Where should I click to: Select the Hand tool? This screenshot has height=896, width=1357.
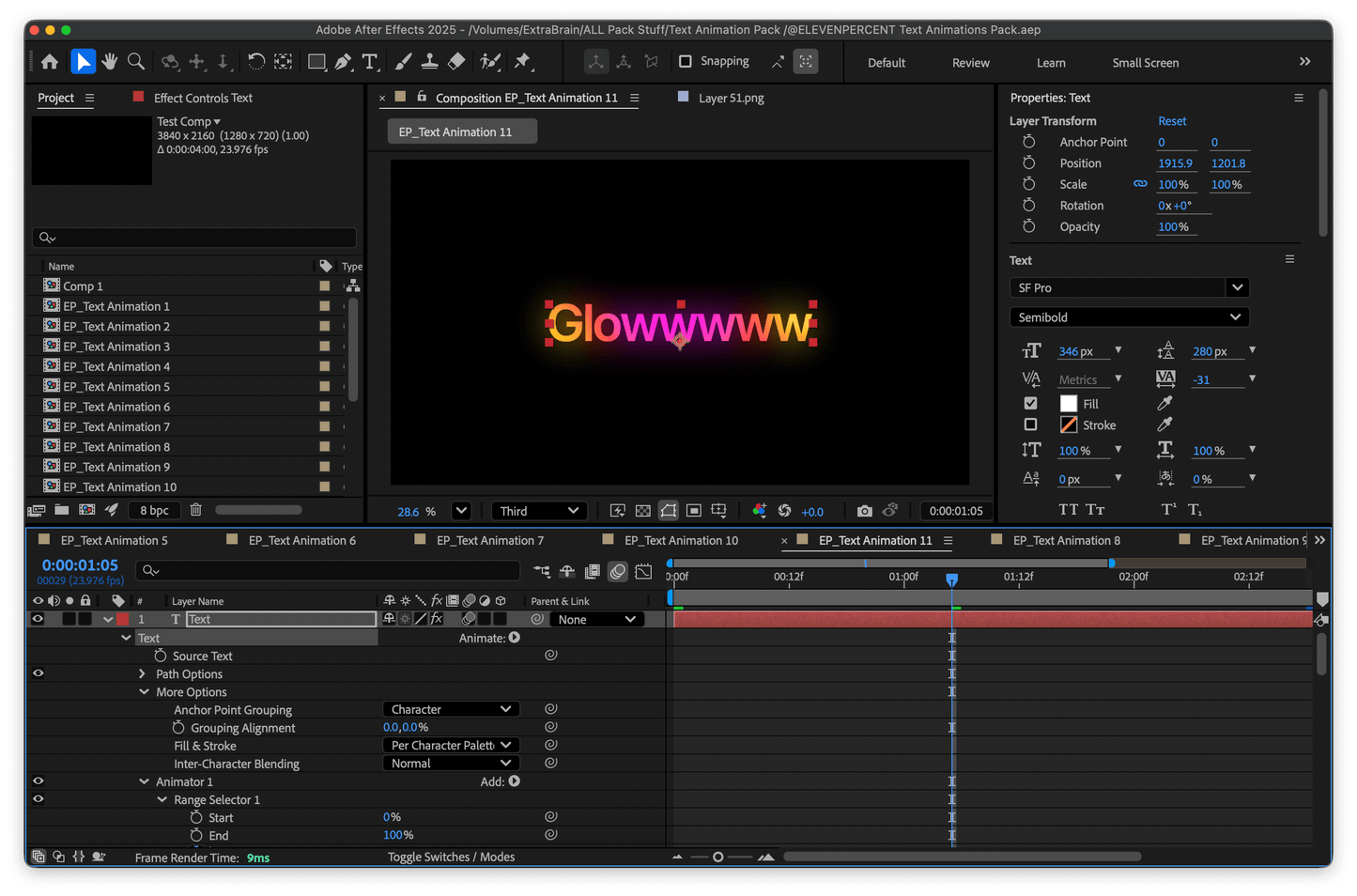[x=109, y=61]
